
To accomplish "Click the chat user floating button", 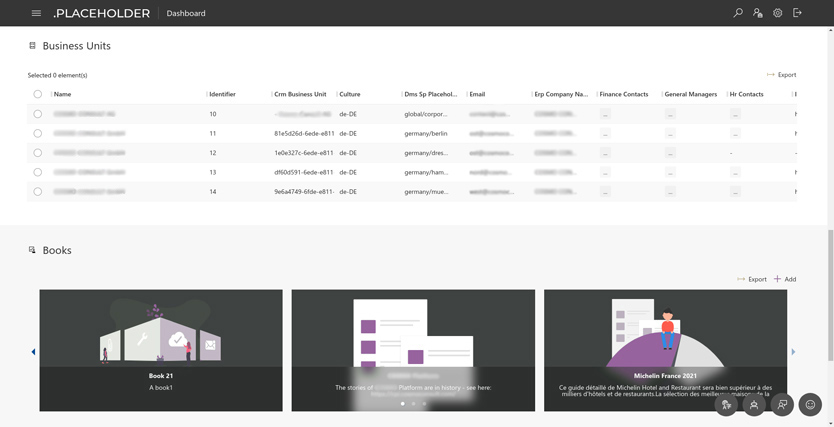I will click(x=782, y=404).
